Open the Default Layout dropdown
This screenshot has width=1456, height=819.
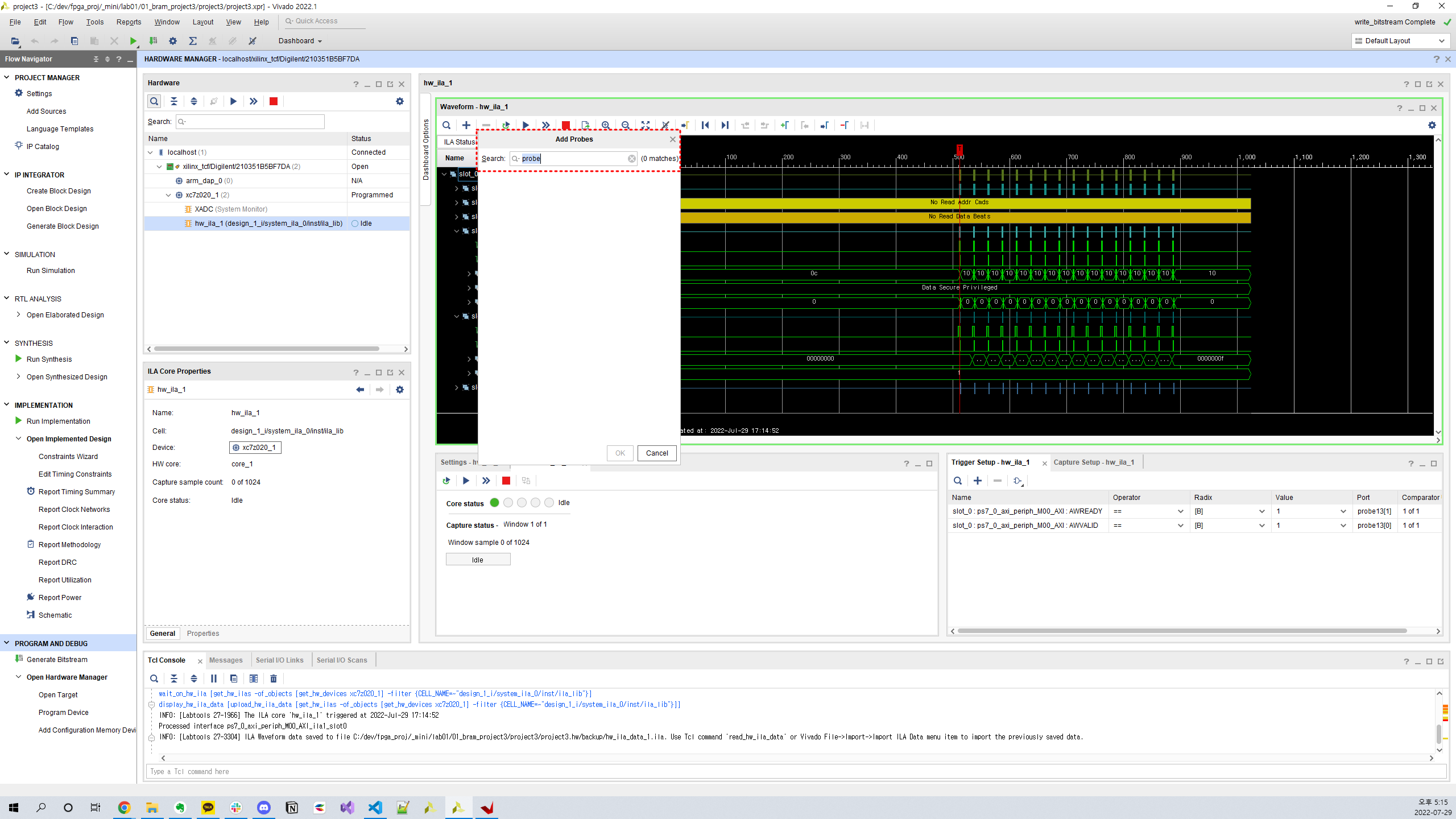pyautogui.click(x=1401, y=41)
